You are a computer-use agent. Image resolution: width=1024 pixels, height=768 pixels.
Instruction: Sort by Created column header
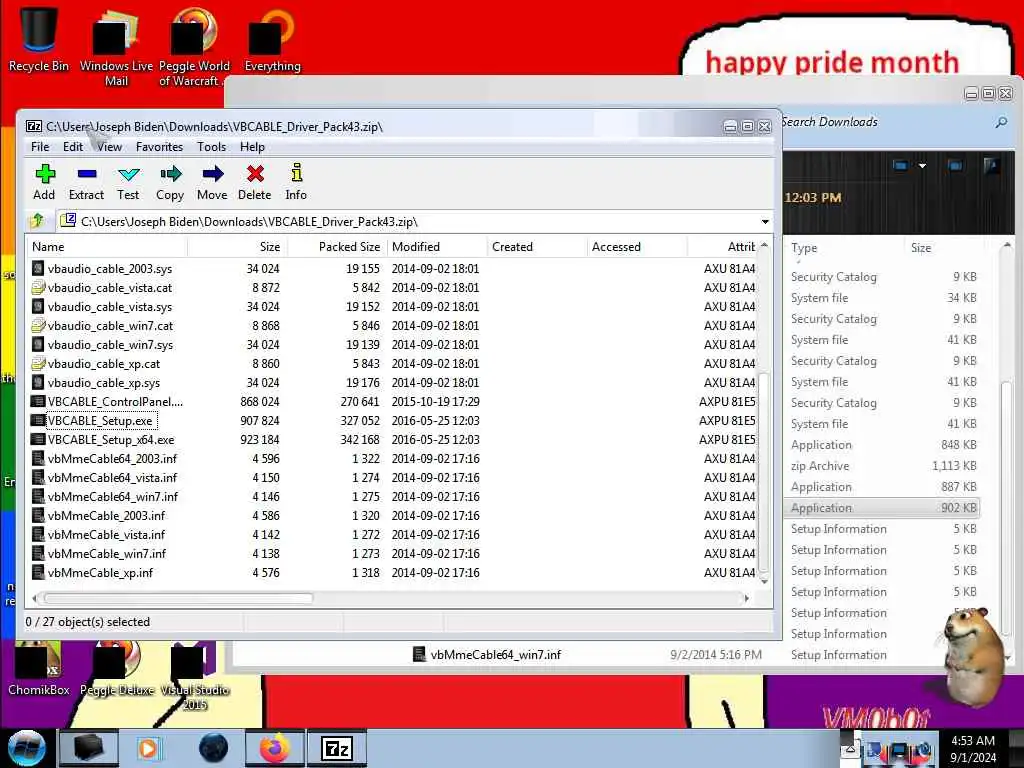point(537,247)
